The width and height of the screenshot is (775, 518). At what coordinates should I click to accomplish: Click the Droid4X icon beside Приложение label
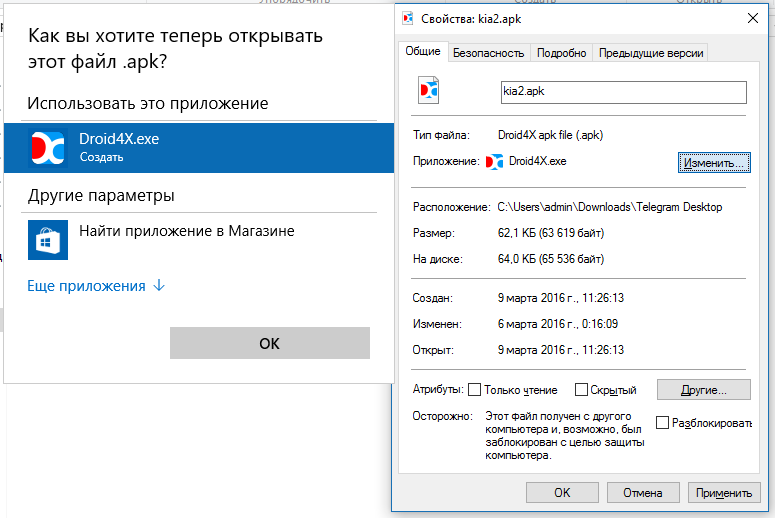[x=494, y=162]
